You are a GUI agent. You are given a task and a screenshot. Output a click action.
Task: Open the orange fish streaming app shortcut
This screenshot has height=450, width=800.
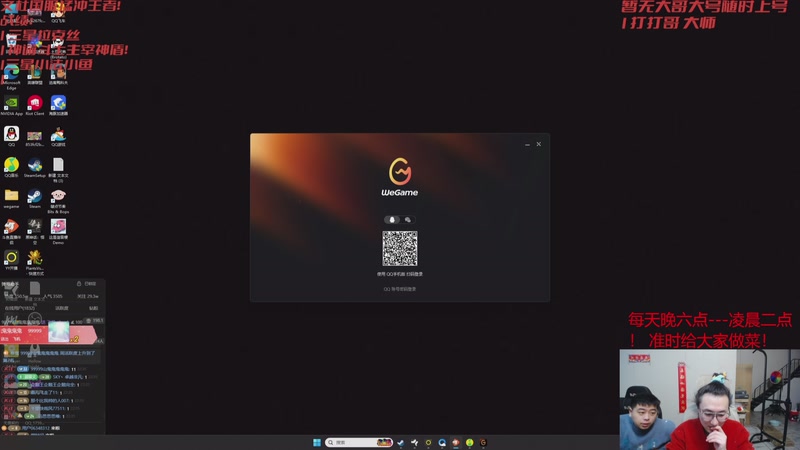pos(11,231)
